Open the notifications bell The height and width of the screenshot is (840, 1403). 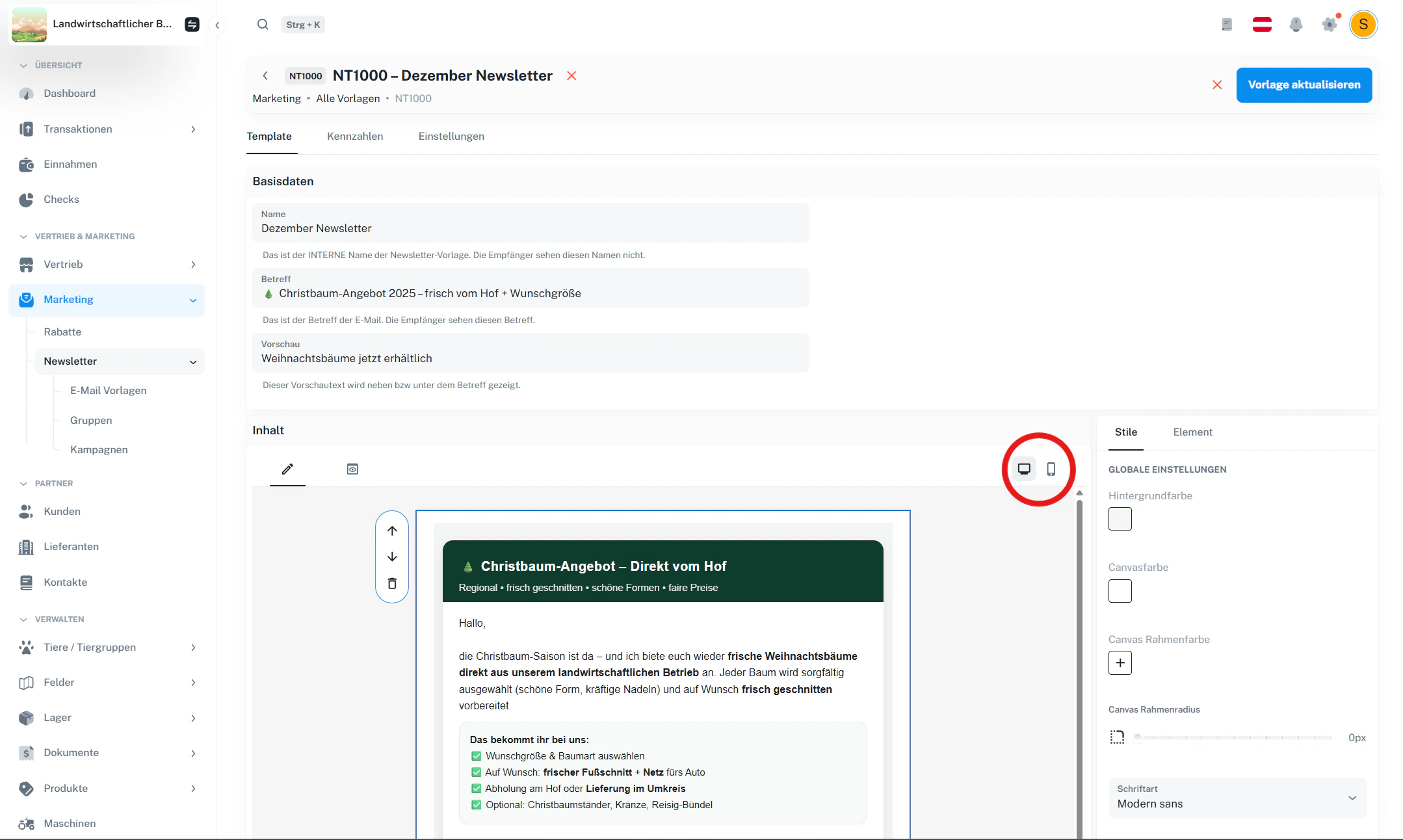click(1296, 24)
